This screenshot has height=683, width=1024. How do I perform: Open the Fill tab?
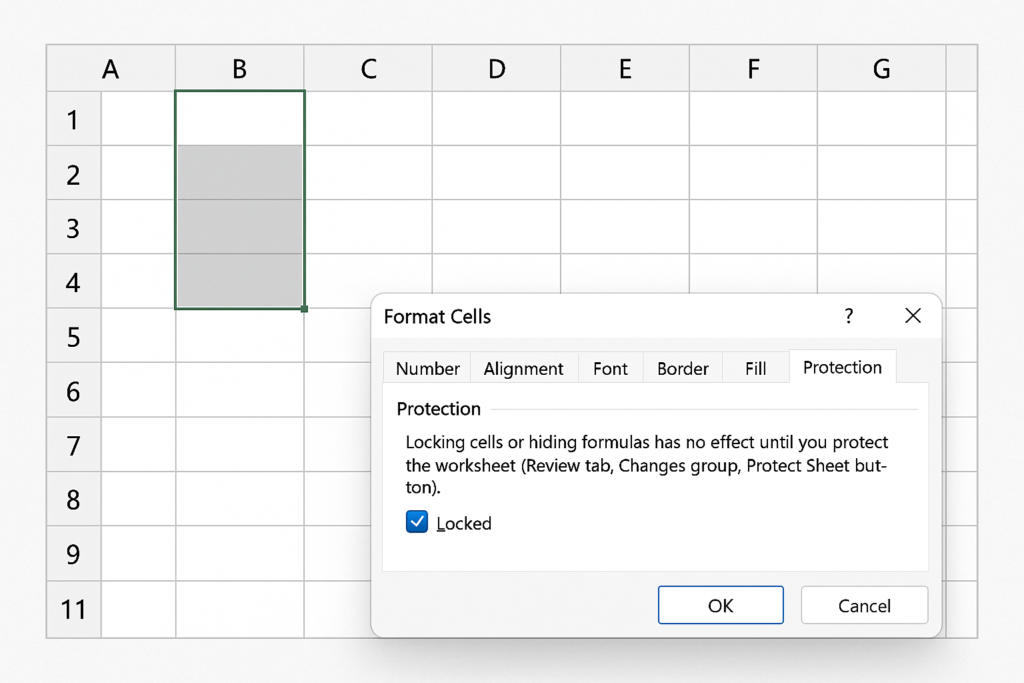756,368
